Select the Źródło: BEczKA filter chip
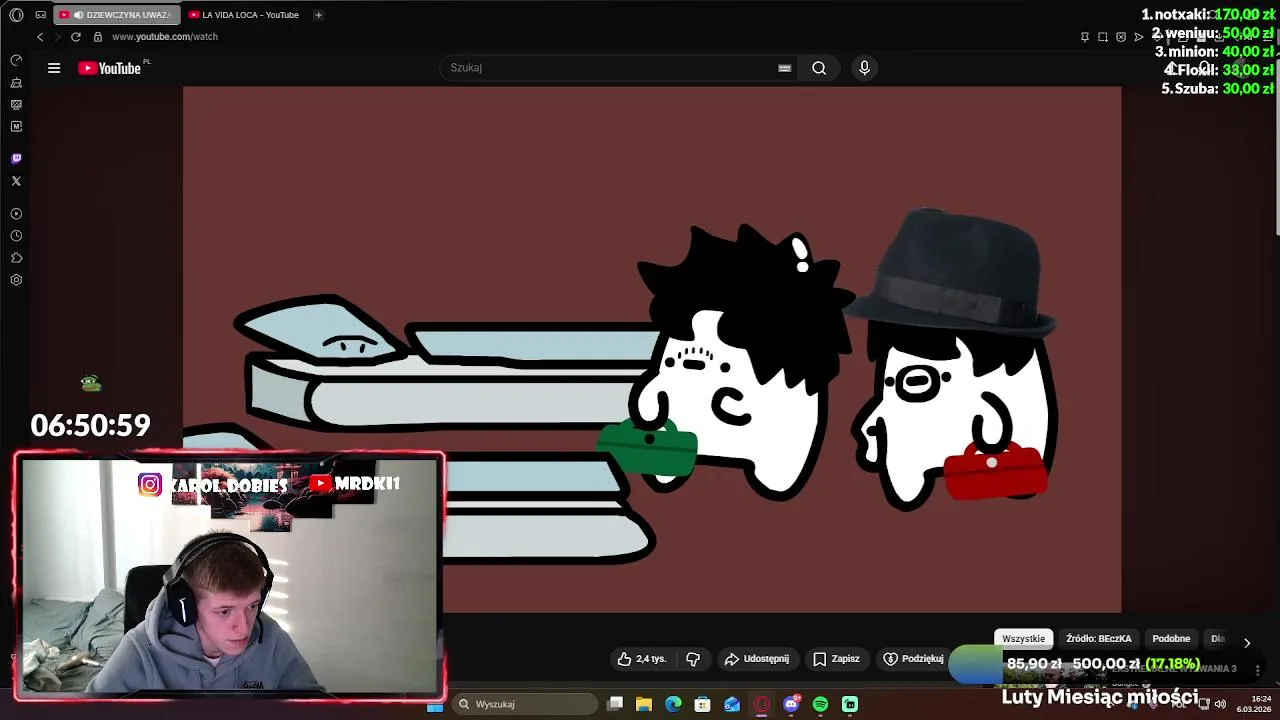This screenshot has width=1280, height=720. pos(1099,638)
